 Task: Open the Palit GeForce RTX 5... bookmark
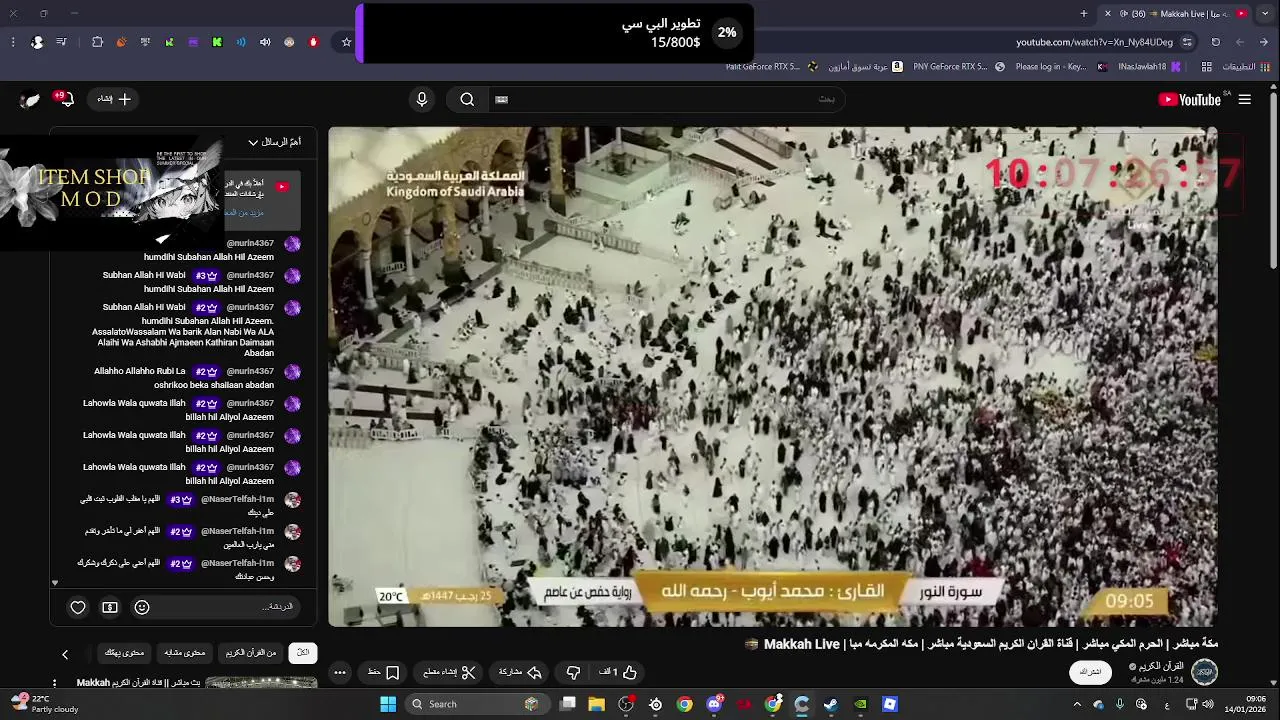(771, 67)
